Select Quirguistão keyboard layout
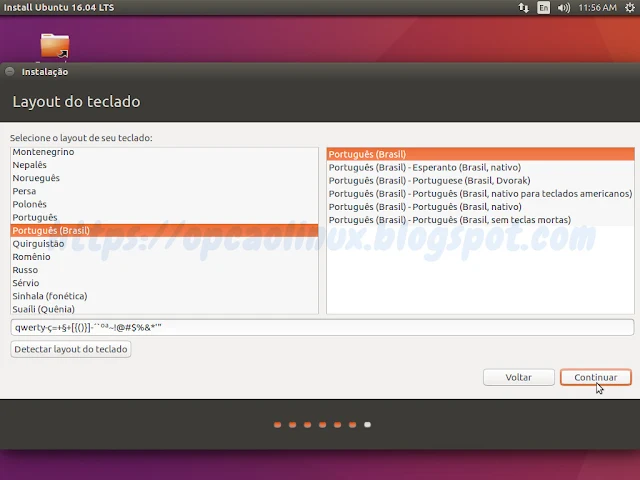Viewport: 640px width, 480px height. tap(164, 244)
